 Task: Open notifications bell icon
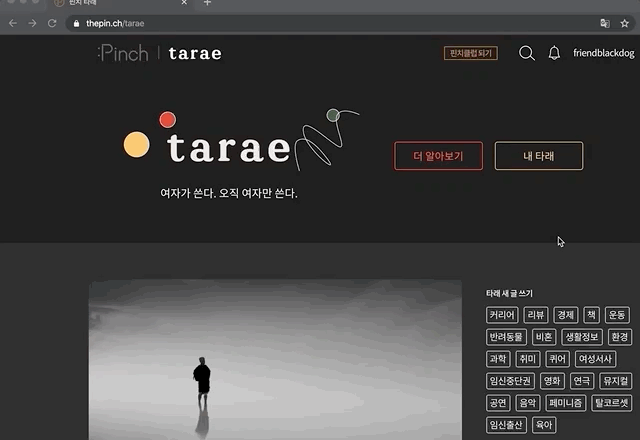point(554,53)
